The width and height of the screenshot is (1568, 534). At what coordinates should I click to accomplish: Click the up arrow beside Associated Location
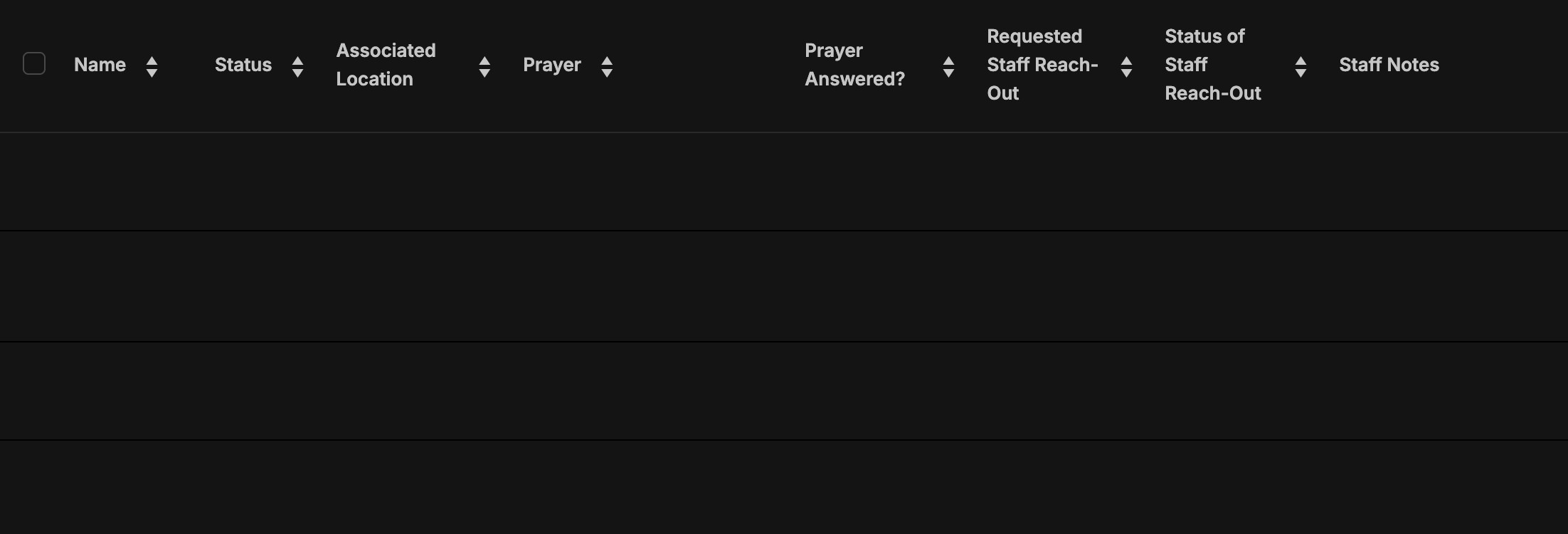click(x=484, y=61)
